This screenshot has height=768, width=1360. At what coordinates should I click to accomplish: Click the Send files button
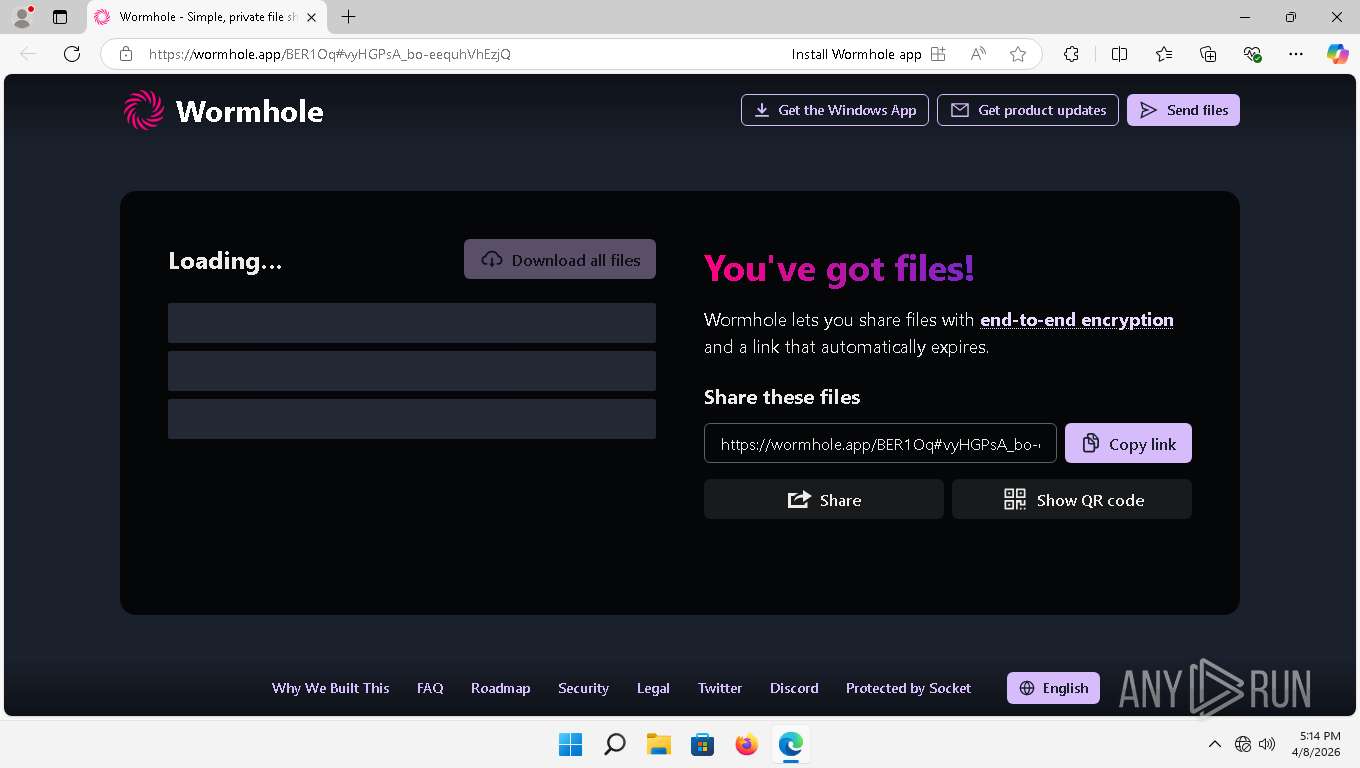coord(1183,110)
